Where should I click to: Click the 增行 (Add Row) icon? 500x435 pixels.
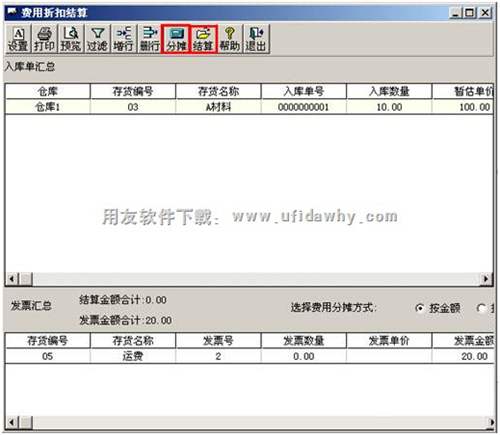coord(123,39)
